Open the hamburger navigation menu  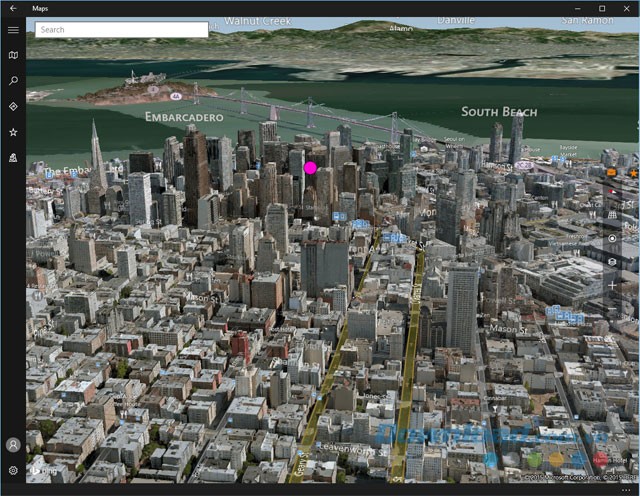pyautogui.click(x=13, y=30)
